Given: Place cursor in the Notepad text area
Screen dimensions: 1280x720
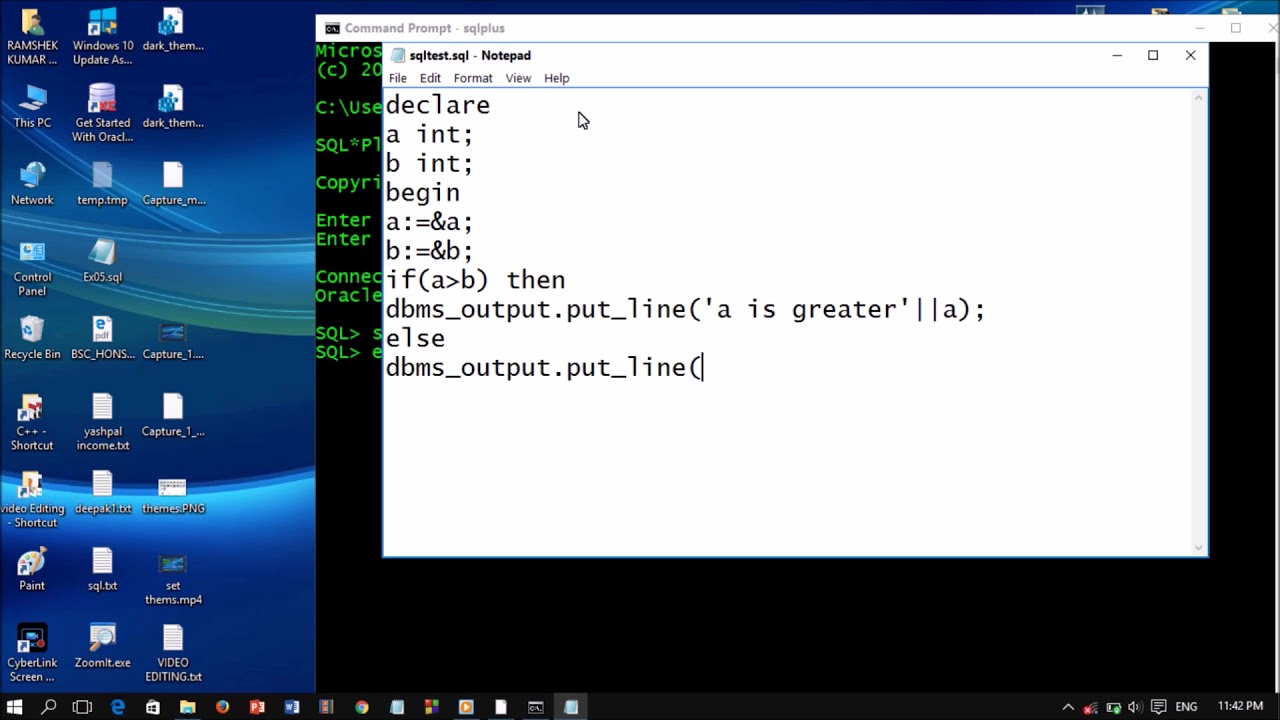Looking at the screenshot, I should (788, 321).
